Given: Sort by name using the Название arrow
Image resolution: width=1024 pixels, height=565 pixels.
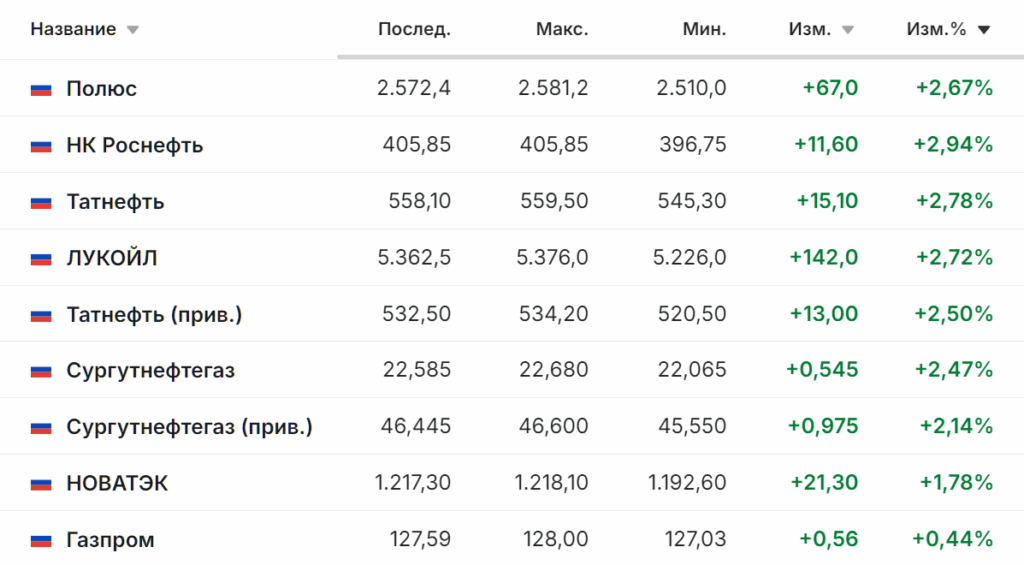Looking at the screenshot, I should click(x=133, y=30).
